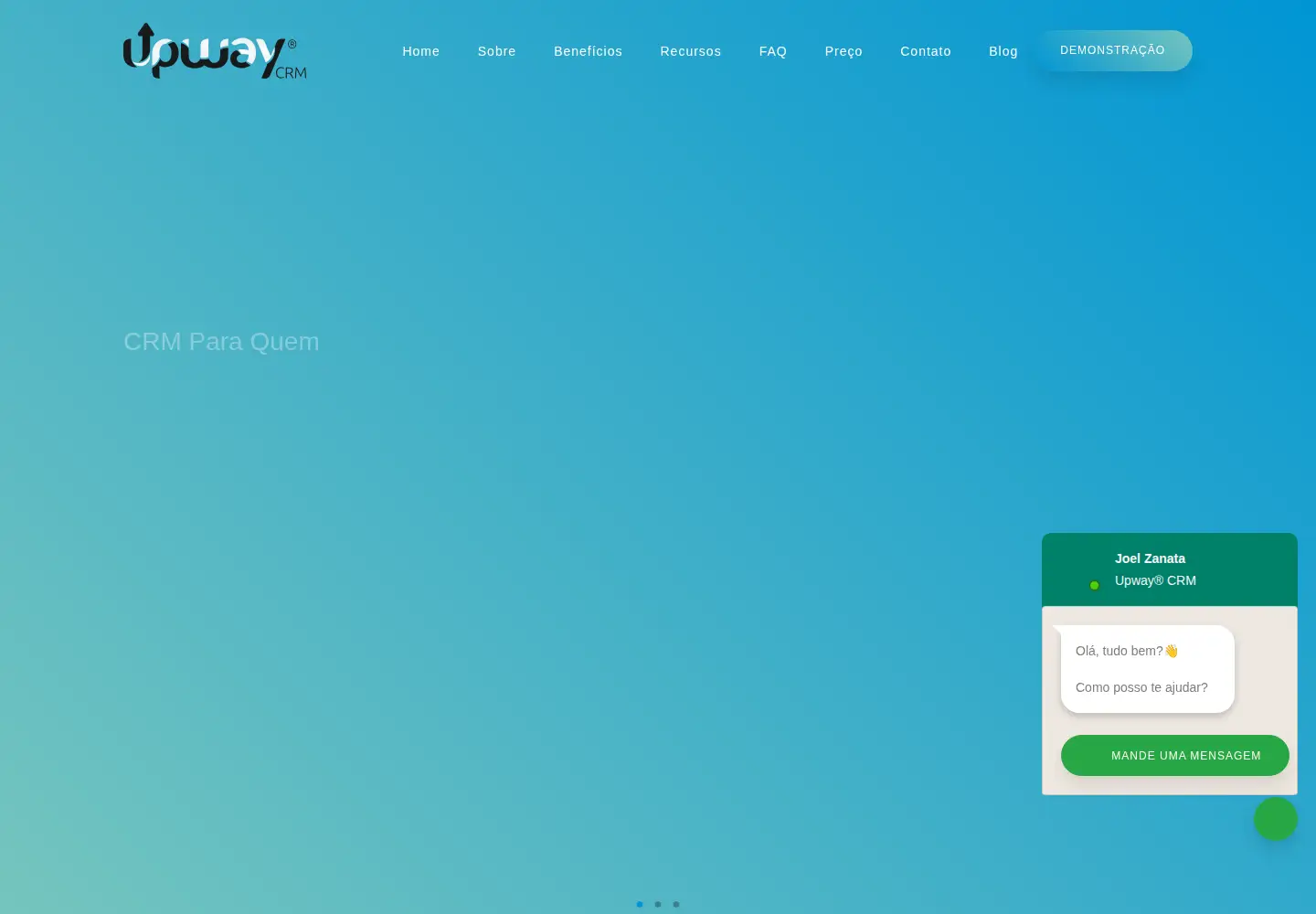Image resolution: width=1316 pixels, height=914 pixels.
Task: Open the Home menu item
Action: 421,51
